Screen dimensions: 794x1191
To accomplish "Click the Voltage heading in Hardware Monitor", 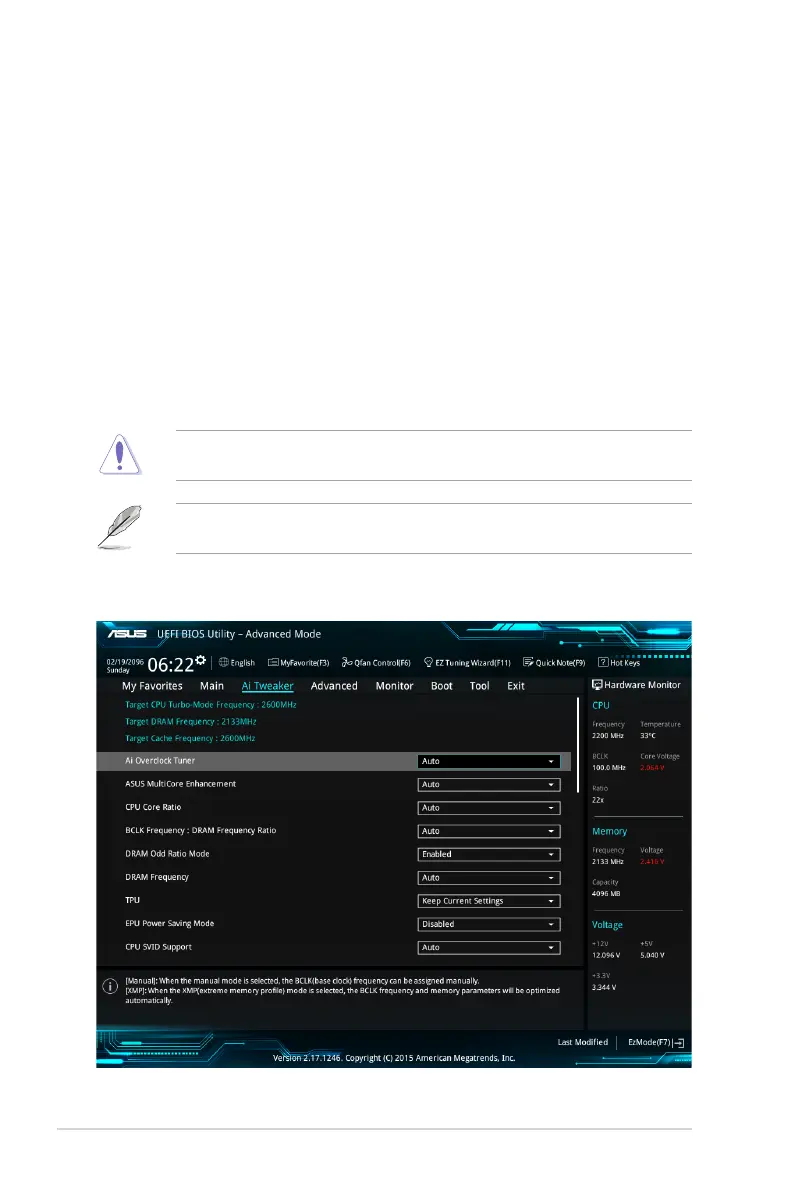I will 607,925.
